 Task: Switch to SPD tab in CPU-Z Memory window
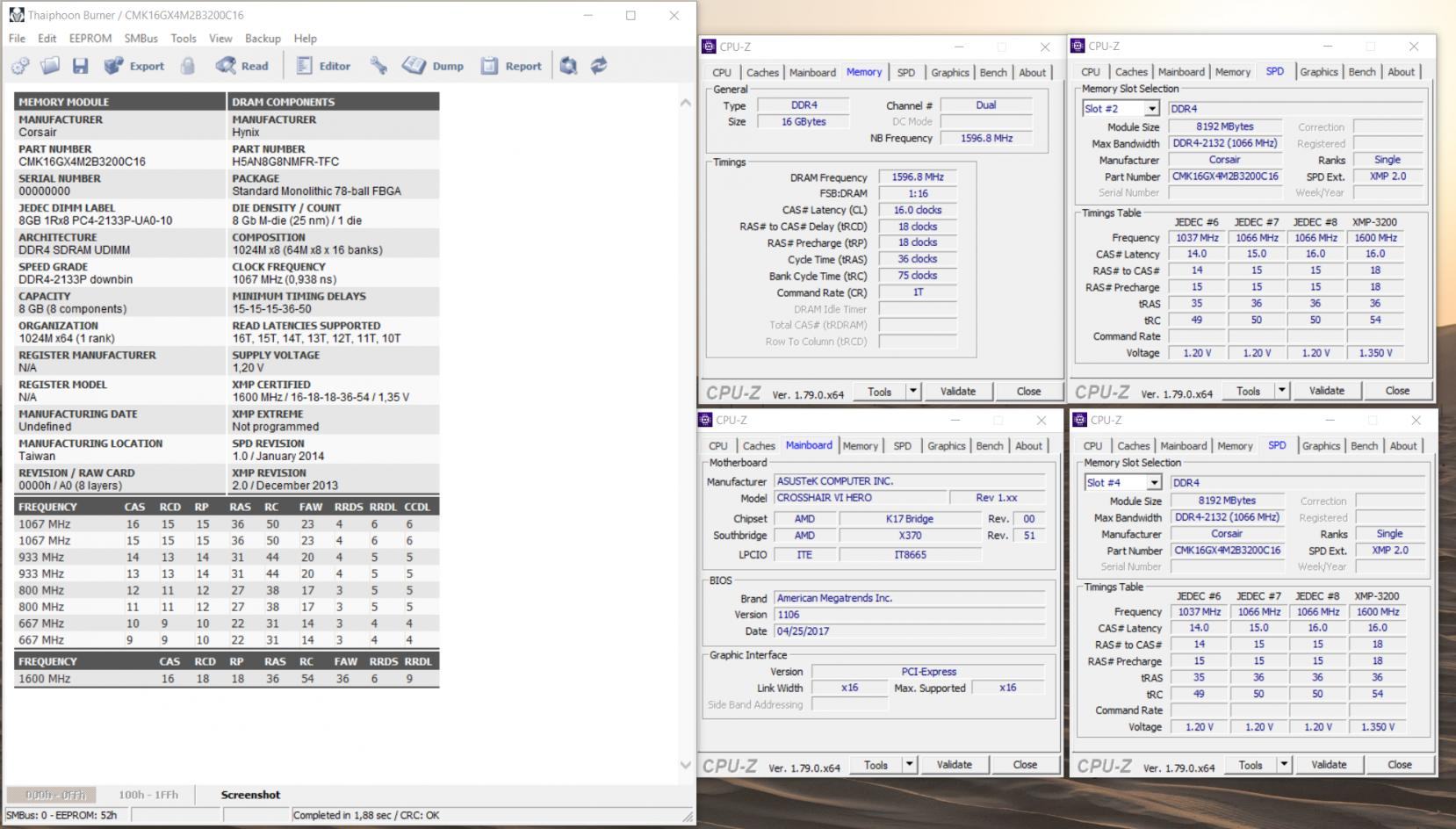(906, 73)
